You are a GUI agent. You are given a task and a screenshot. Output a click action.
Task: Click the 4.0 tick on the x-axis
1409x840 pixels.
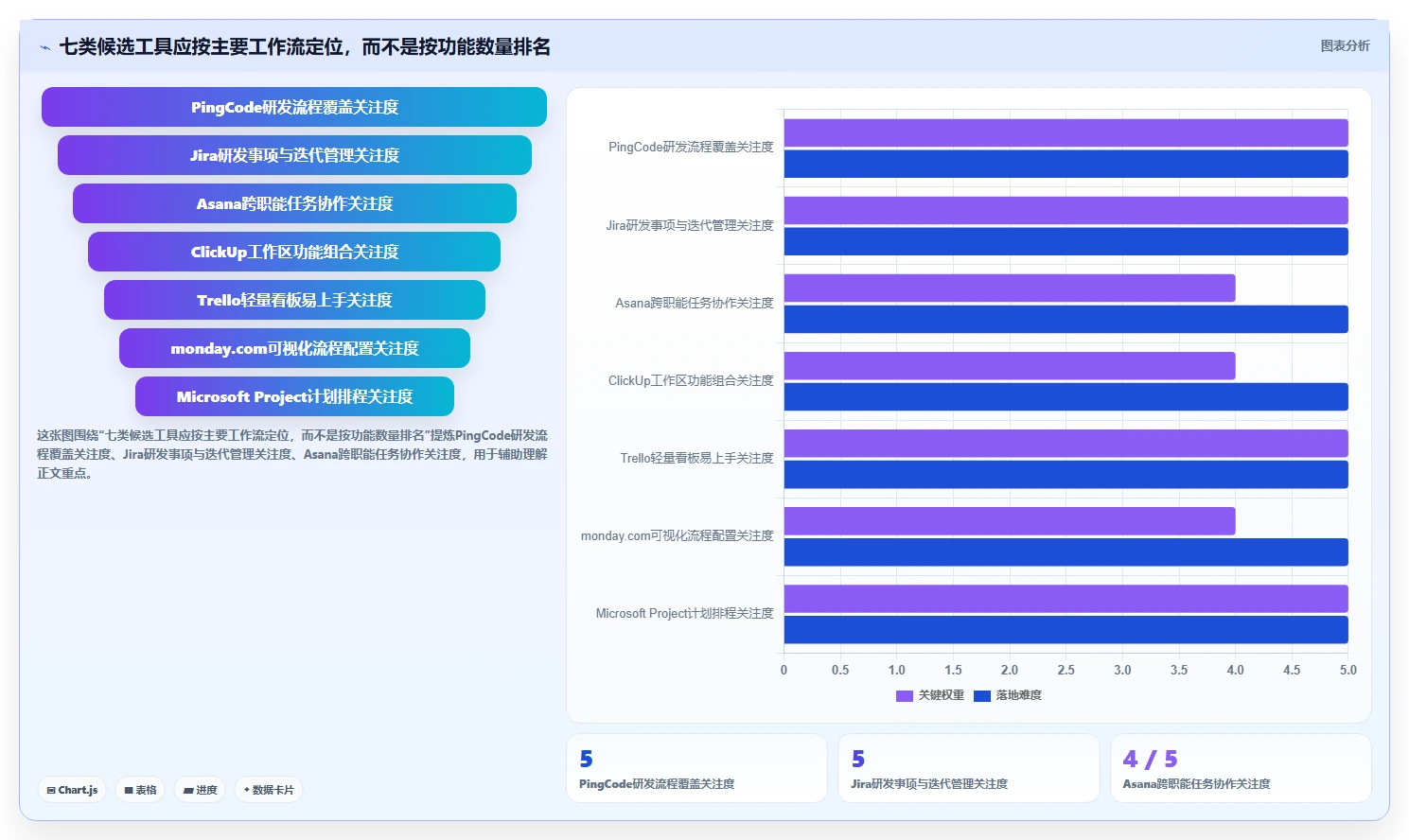[1235, 670]
